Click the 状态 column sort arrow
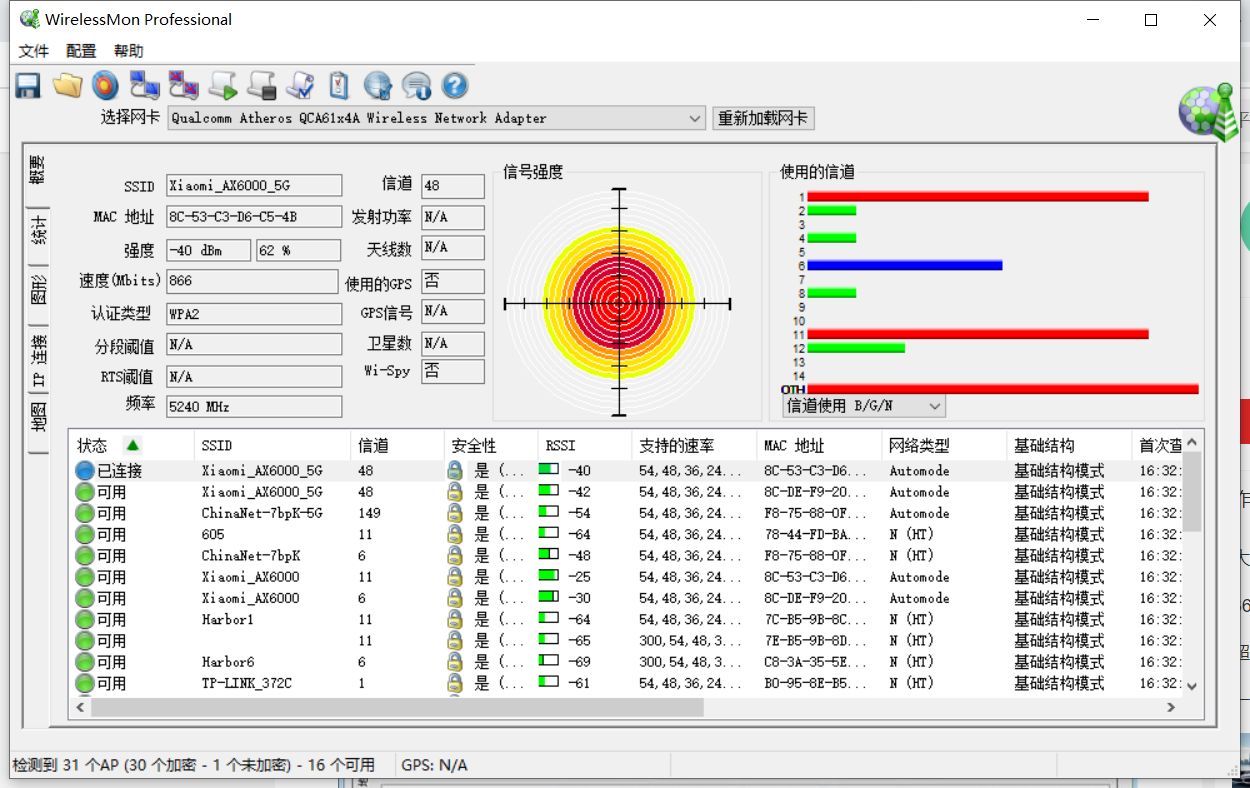The width and height of the screenshot is (1250, 788). [x=133, y=445]
